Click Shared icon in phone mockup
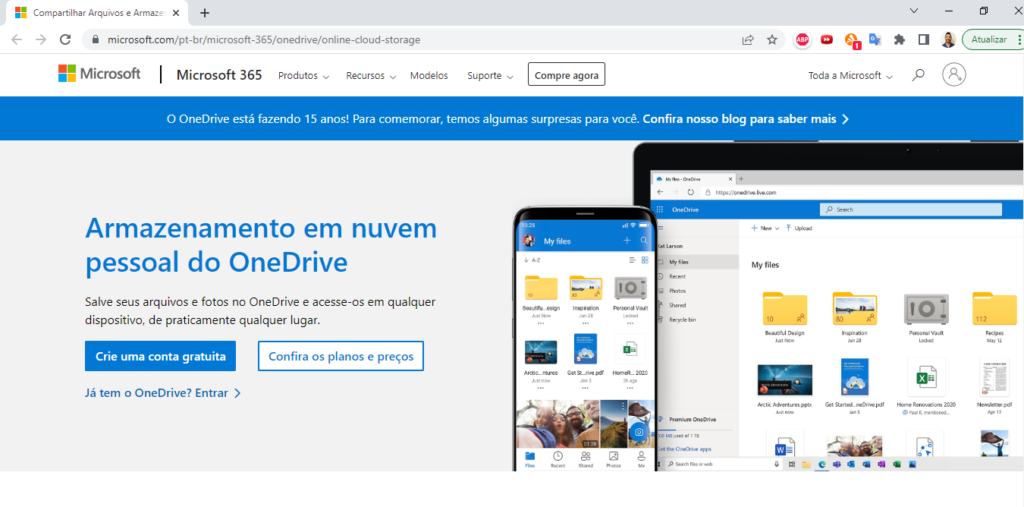This screenshot has height=507, width=1024. point(586,459)
